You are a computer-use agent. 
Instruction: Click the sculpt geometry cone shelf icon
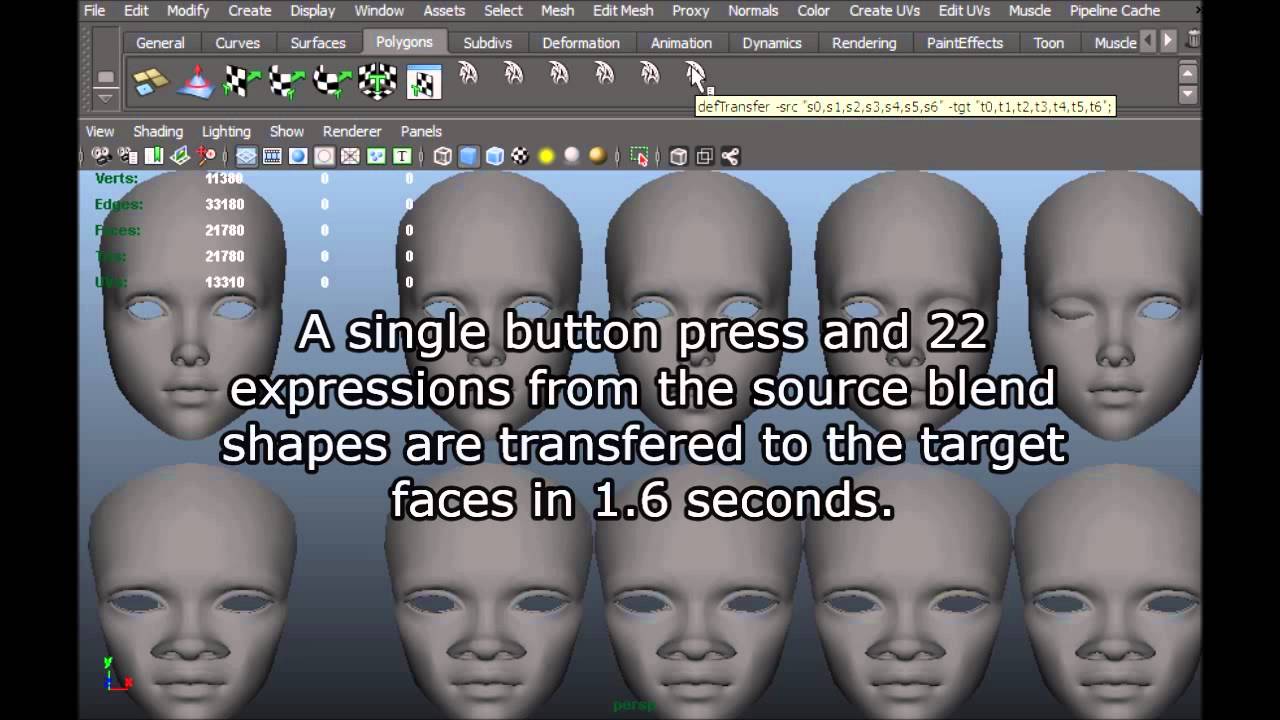[x=196, y=81]
